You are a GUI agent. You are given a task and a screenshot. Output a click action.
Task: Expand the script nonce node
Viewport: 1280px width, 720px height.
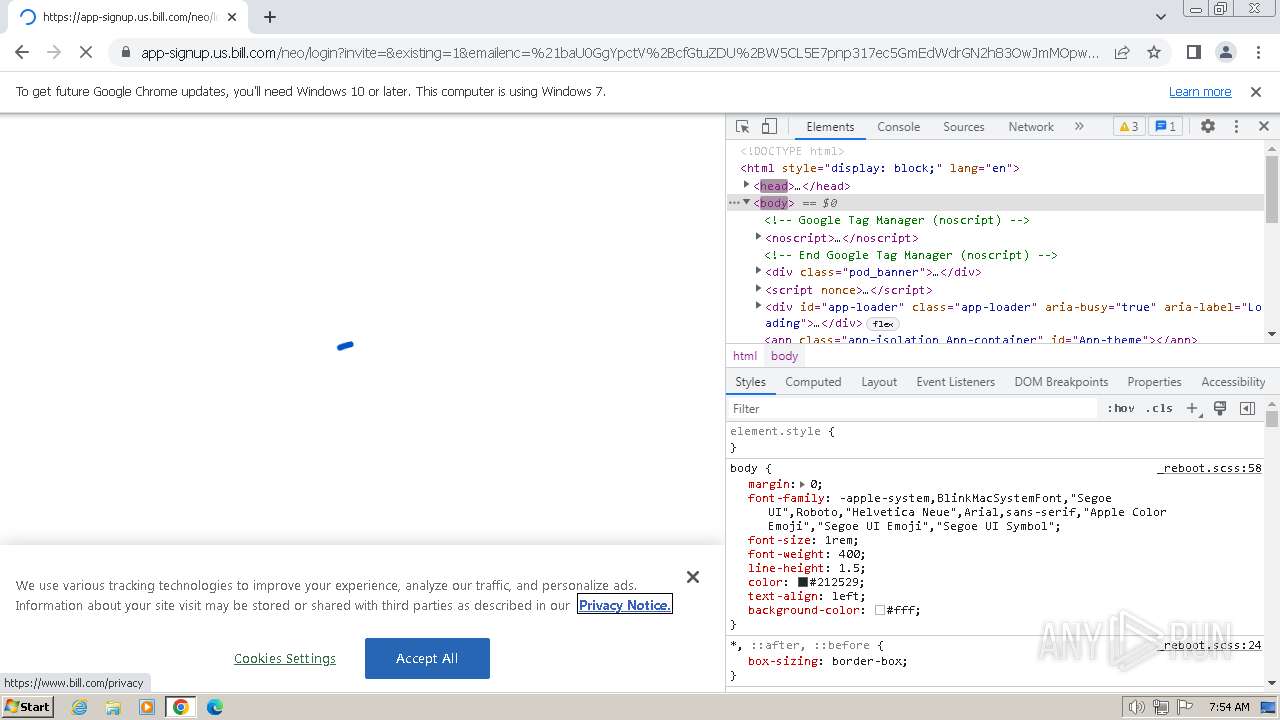click(x=758, y=289)
